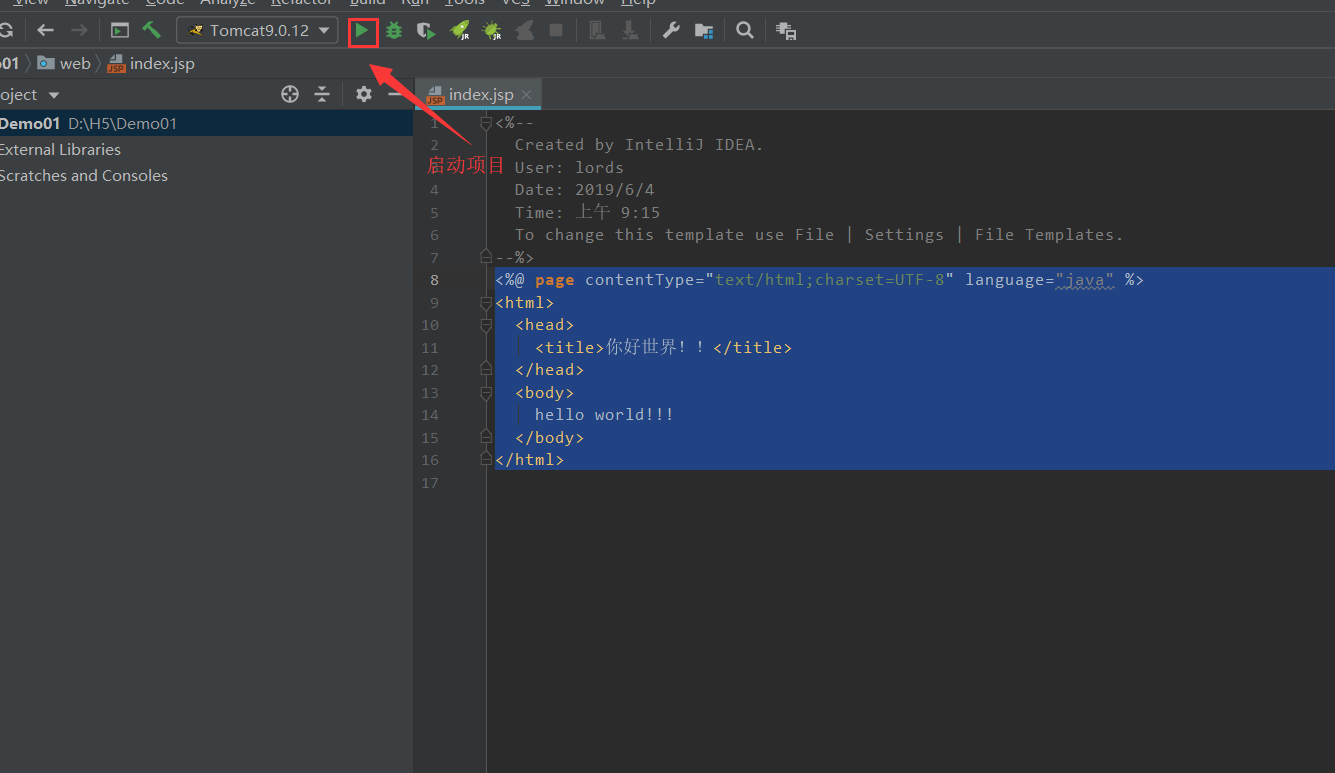Click the last toolbar icon after search
The image size is (1335, 773).
pyautogui.click(x=786, y=31)
